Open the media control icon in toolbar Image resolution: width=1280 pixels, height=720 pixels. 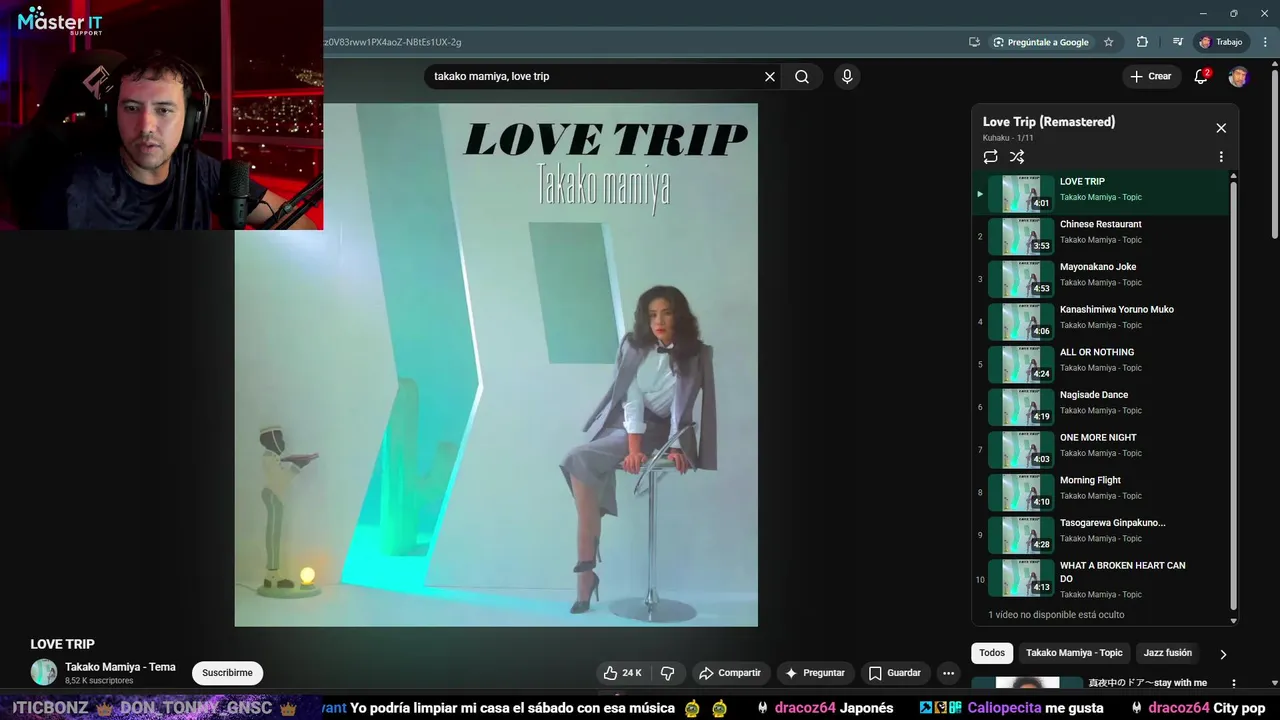tap(1178, 42)
